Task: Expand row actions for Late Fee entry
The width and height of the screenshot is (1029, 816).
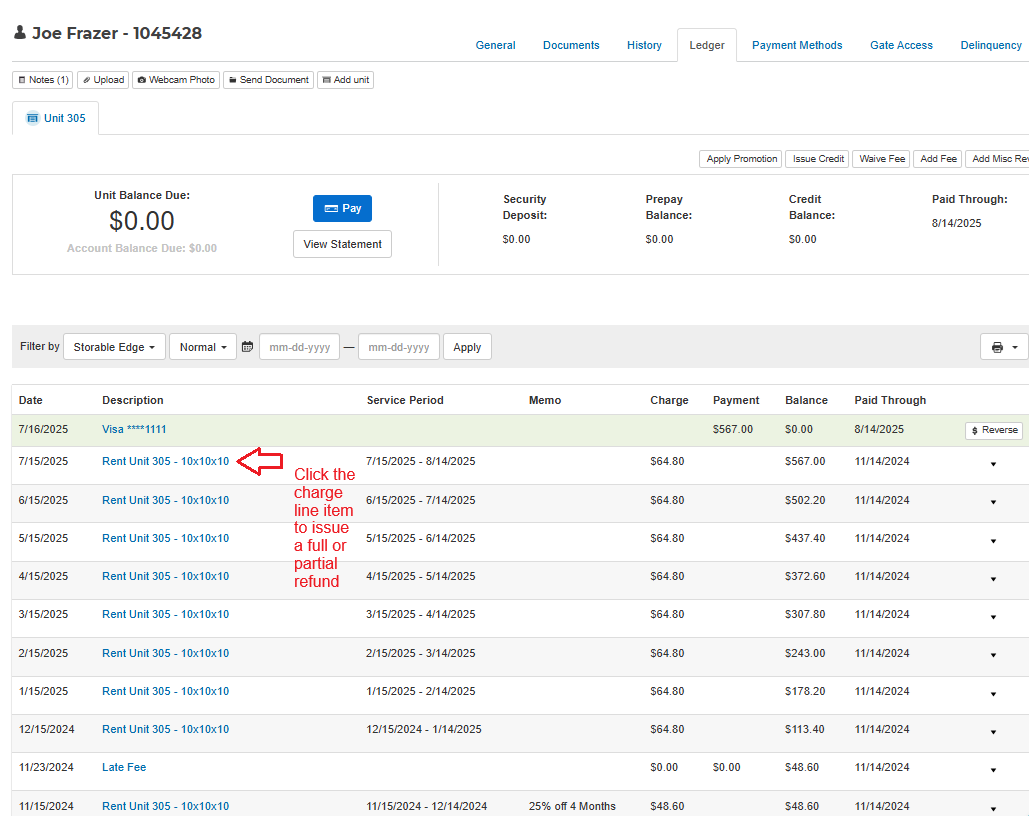Action: tap(993, 770)
